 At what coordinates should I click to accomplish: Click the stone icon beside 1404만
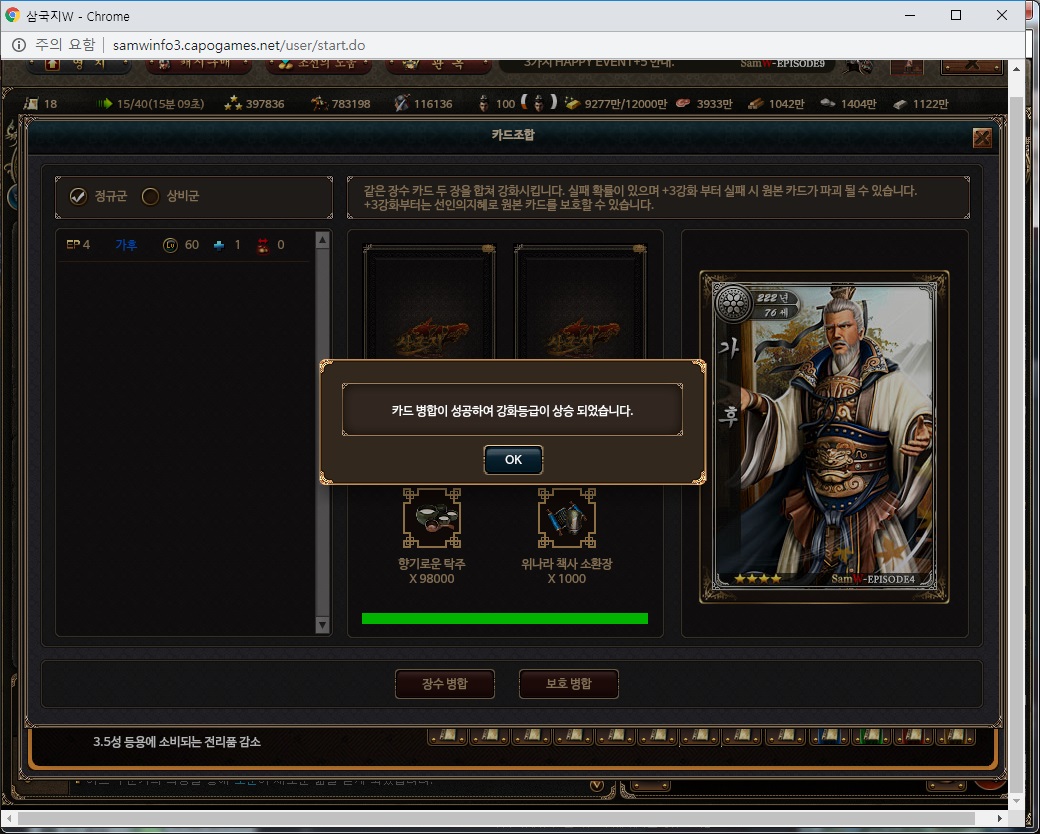pyautogui.click(x=827, y=104)
